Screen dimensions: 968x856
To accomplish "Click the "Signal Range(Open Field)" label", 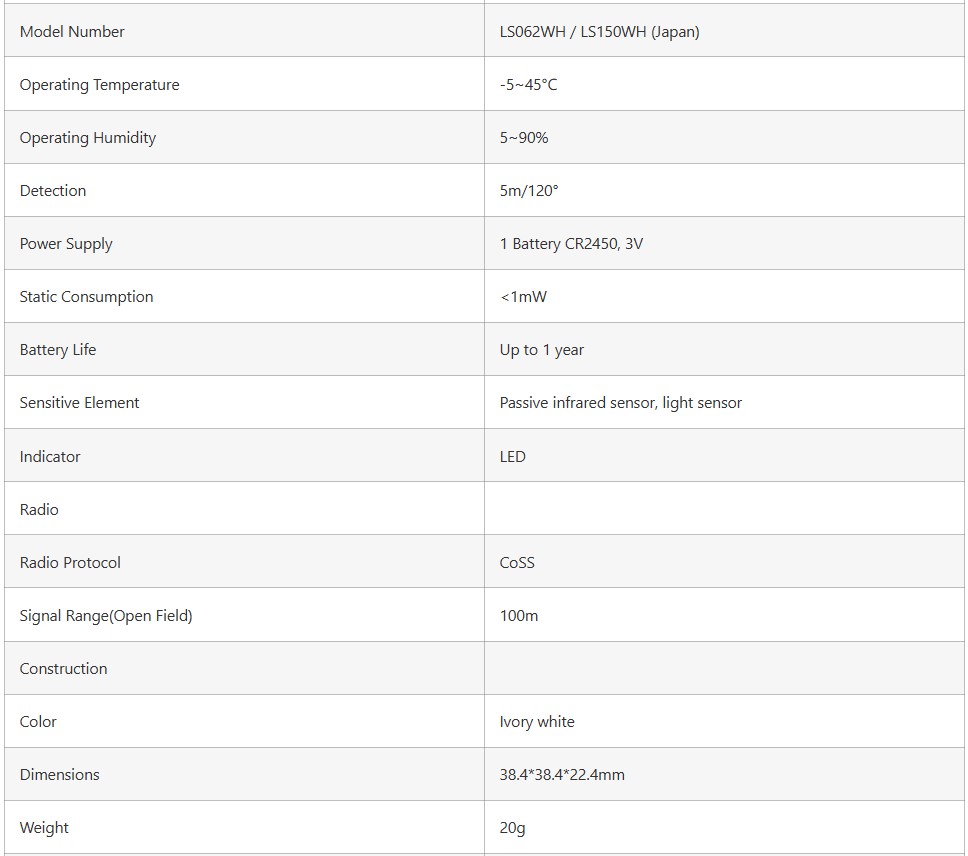I will [106, 616].
